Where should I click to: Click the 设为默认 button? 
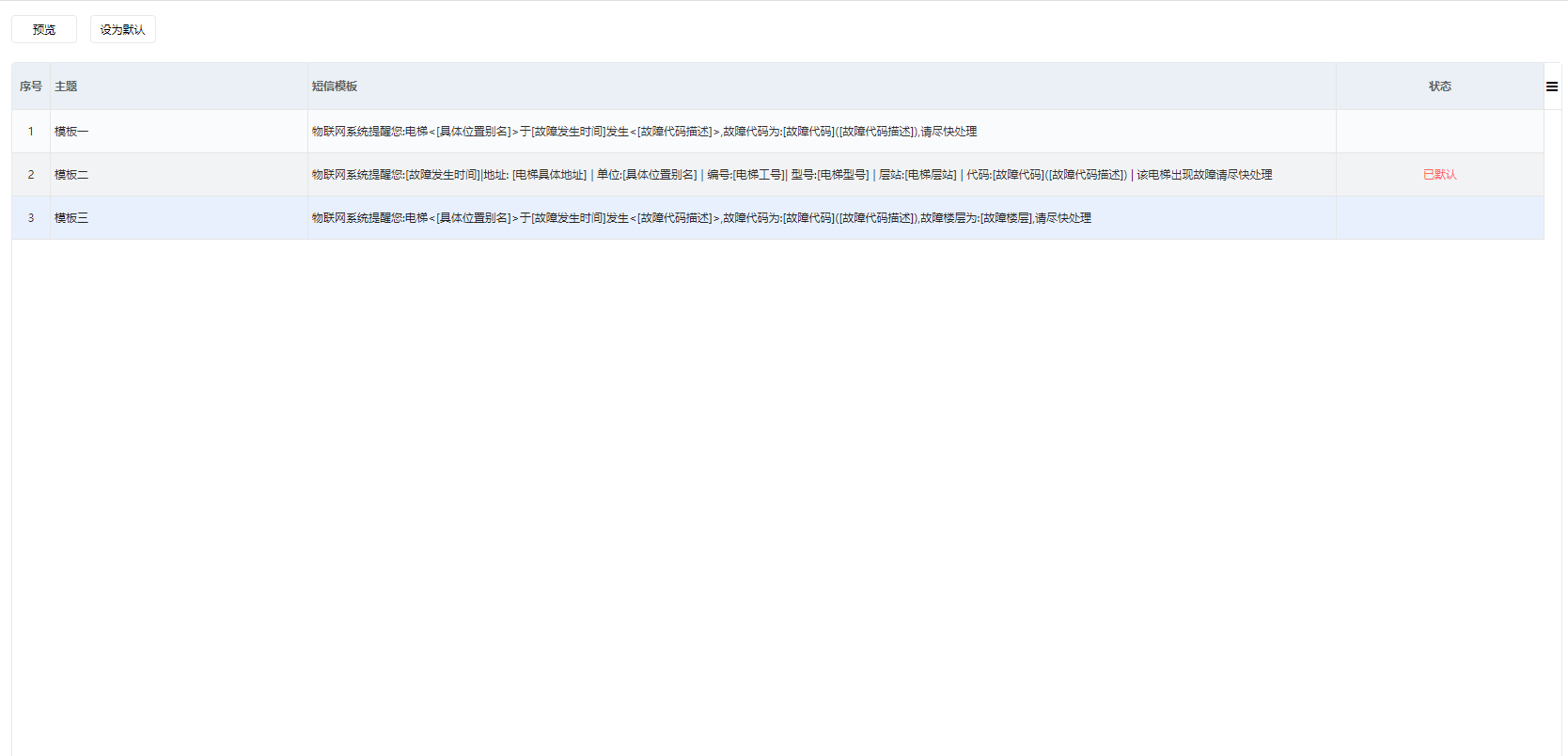[123, 30]
